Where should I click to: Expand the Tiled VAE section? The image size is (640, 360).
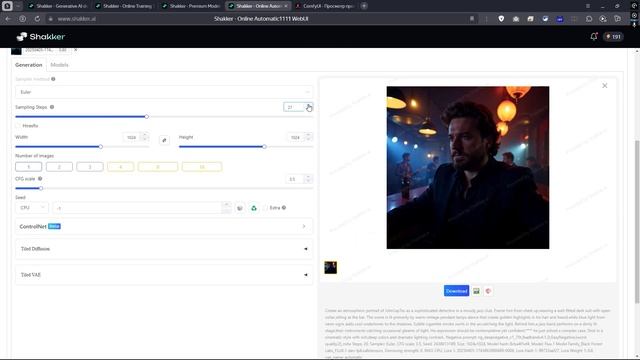[x=164, y=275]
